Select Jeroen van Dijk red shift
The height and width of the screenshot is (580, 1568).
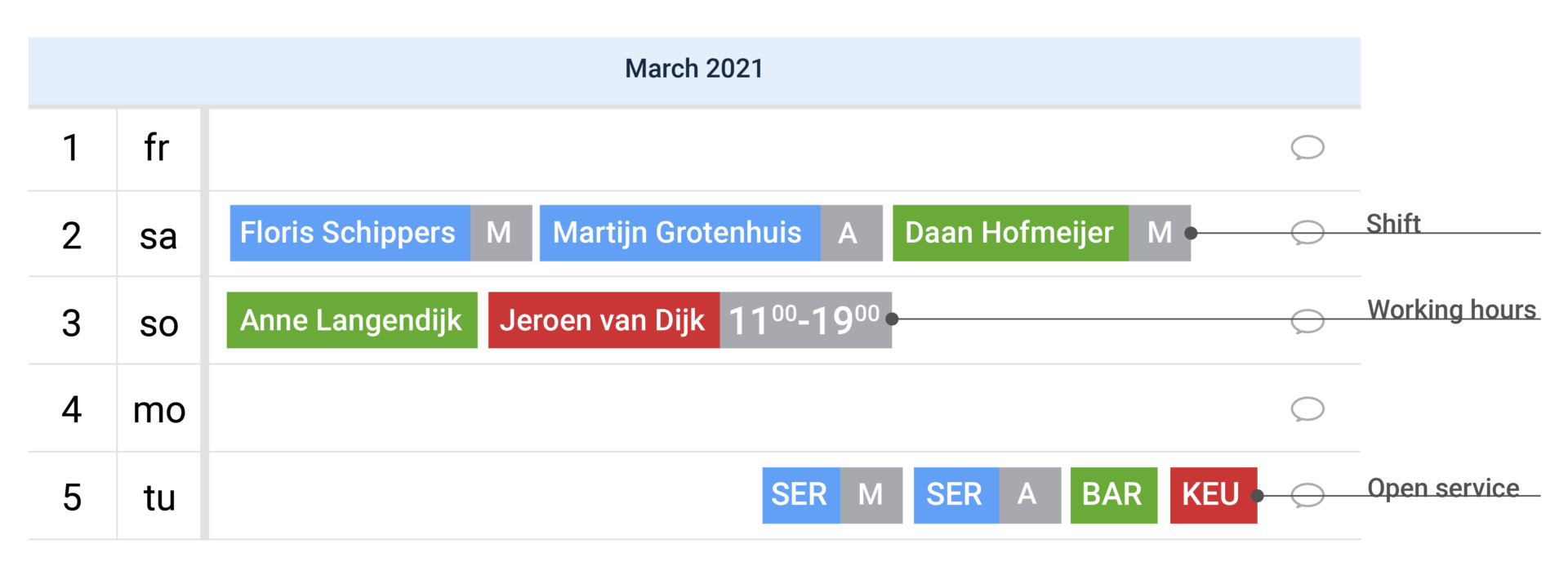click(x=604, y=320)
